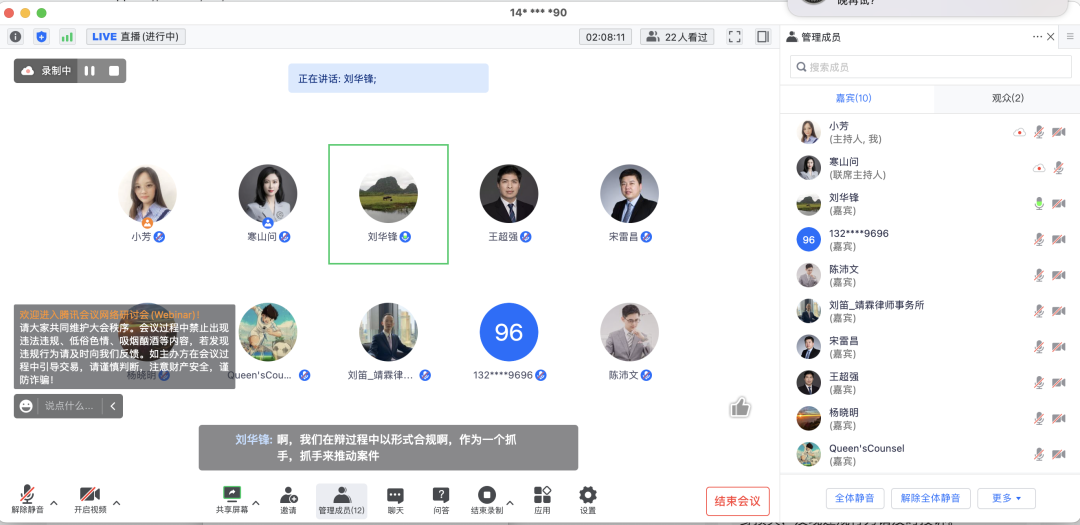The height and width of the screenshot is (525, 1080).
Task: Enter full screen mode
Action: click(x=735, y=37)
